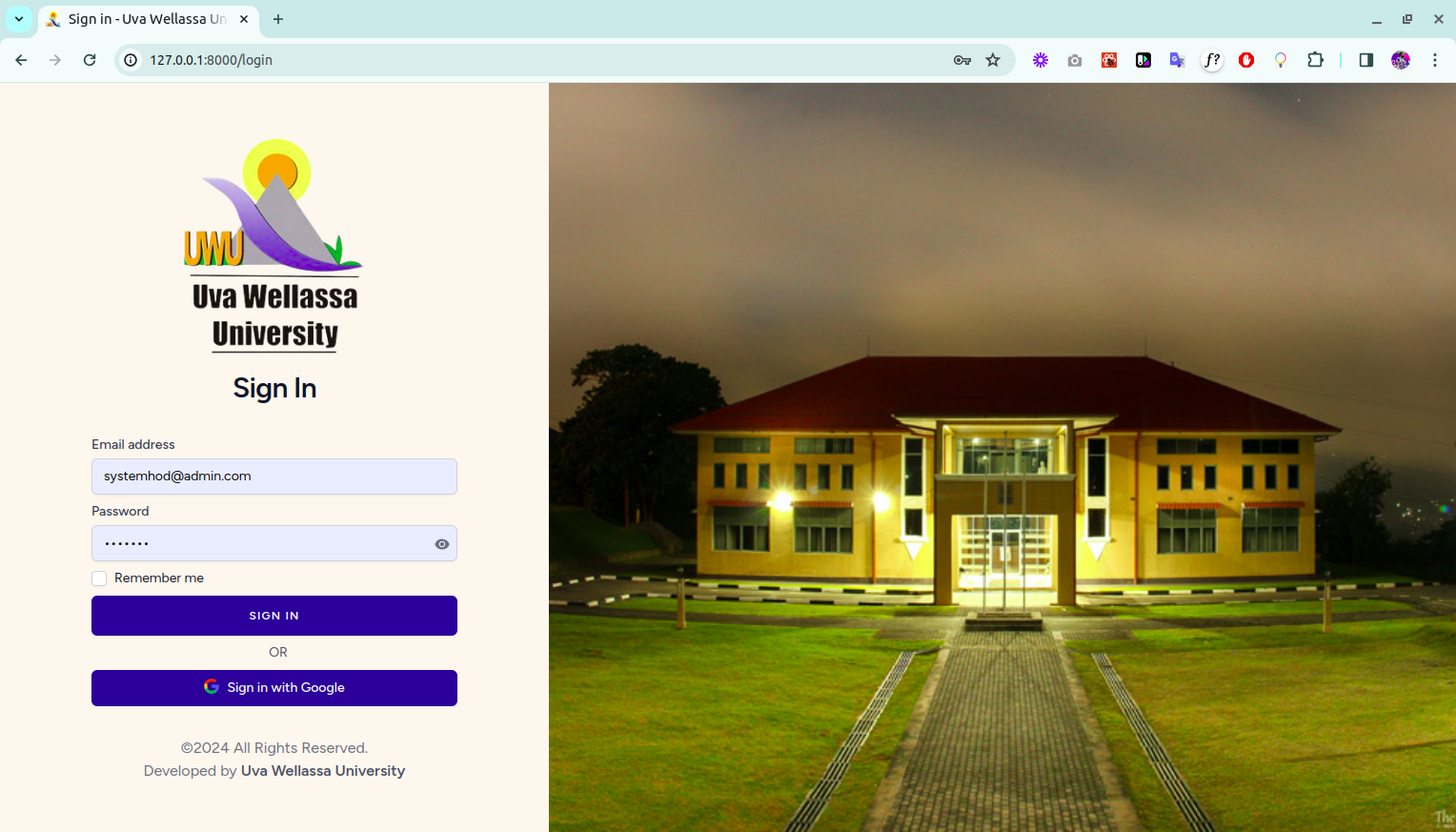This screenshot has width=1456, height=832.
Task: Open the Chrome profile avatar menu
Action: pos(1400,60)
